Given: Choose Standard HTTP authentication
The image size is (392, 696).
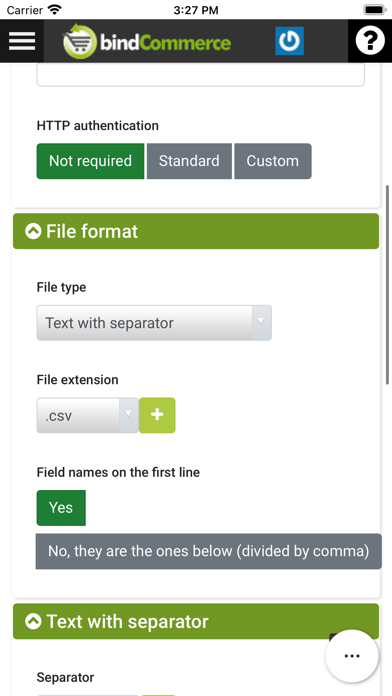Looking at the screenshot, I should [189, 161].
